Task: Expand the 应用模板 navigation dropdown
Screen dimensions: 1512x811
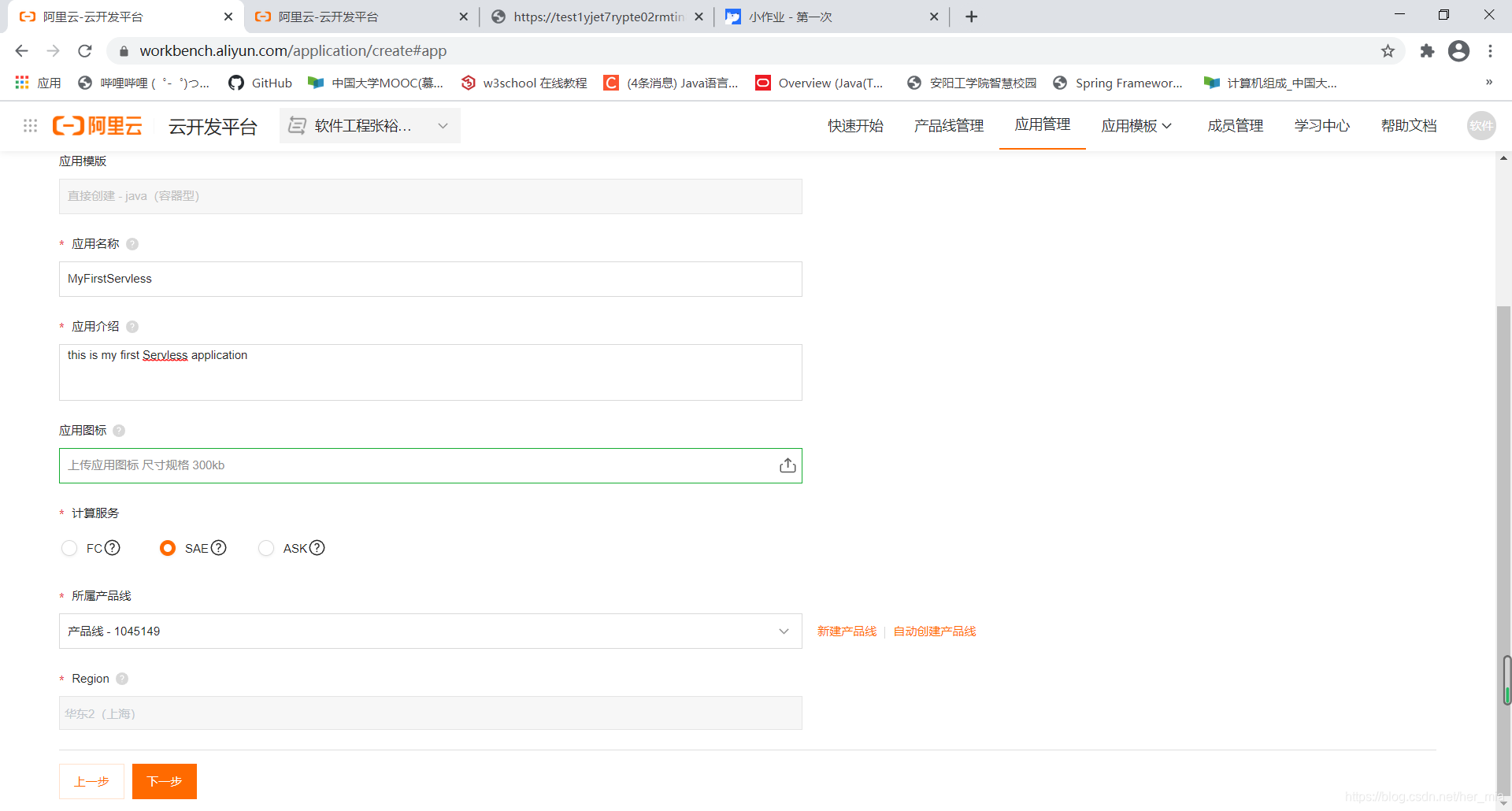Action: [1136, 126]
